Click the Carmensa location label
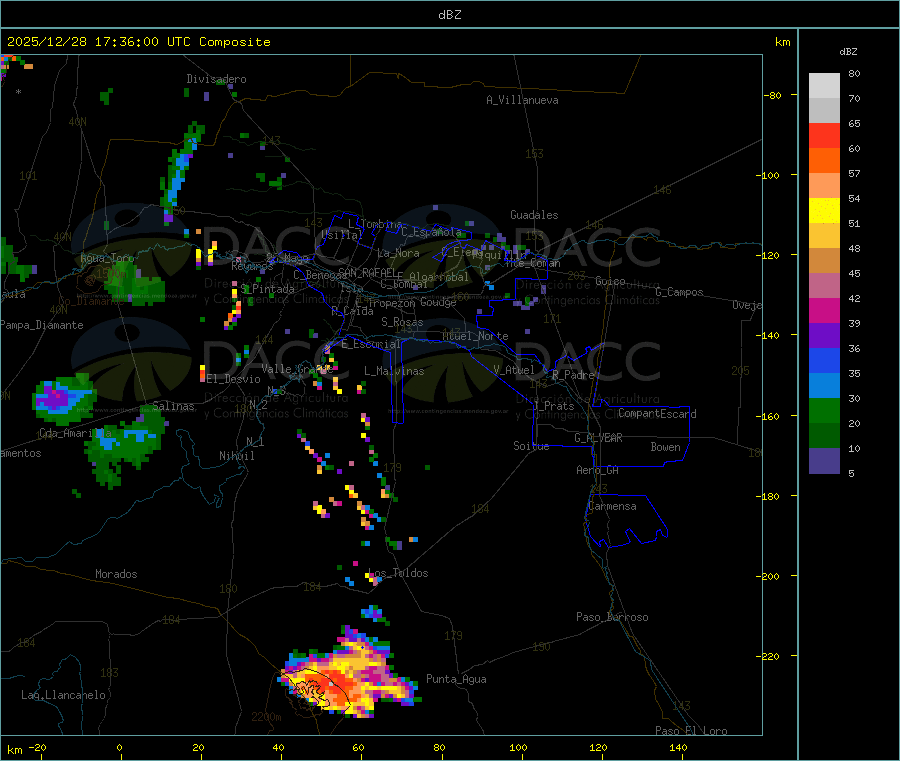 pos(612,506)
